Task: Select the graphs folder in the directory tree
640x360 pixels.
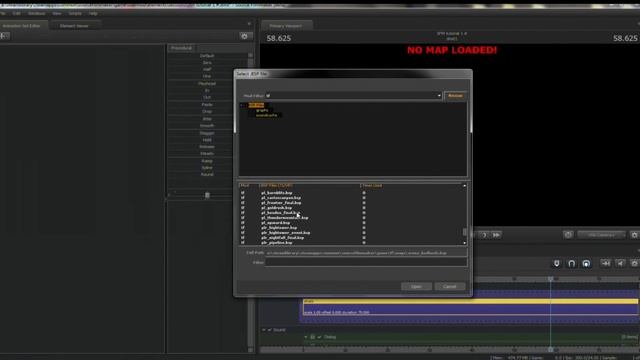Action: tap(262, 110)
